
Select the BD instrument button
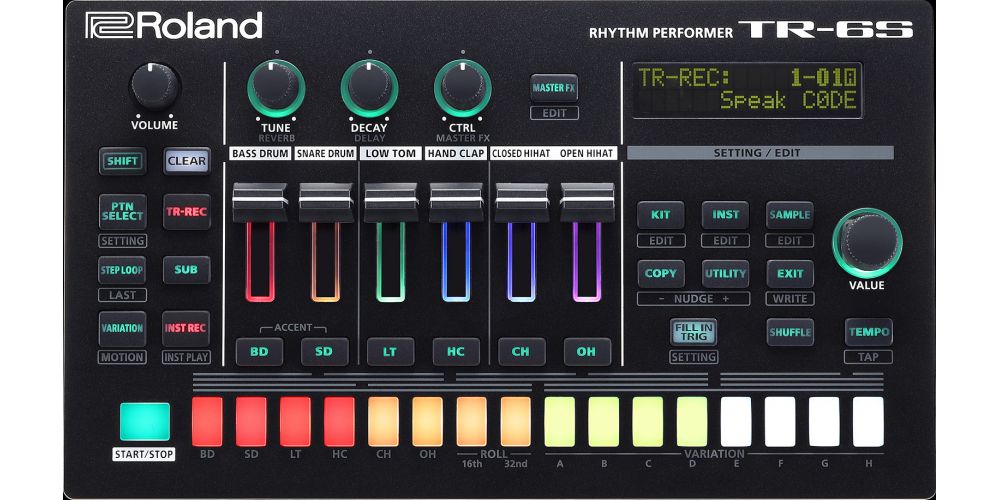coord(260,352)
